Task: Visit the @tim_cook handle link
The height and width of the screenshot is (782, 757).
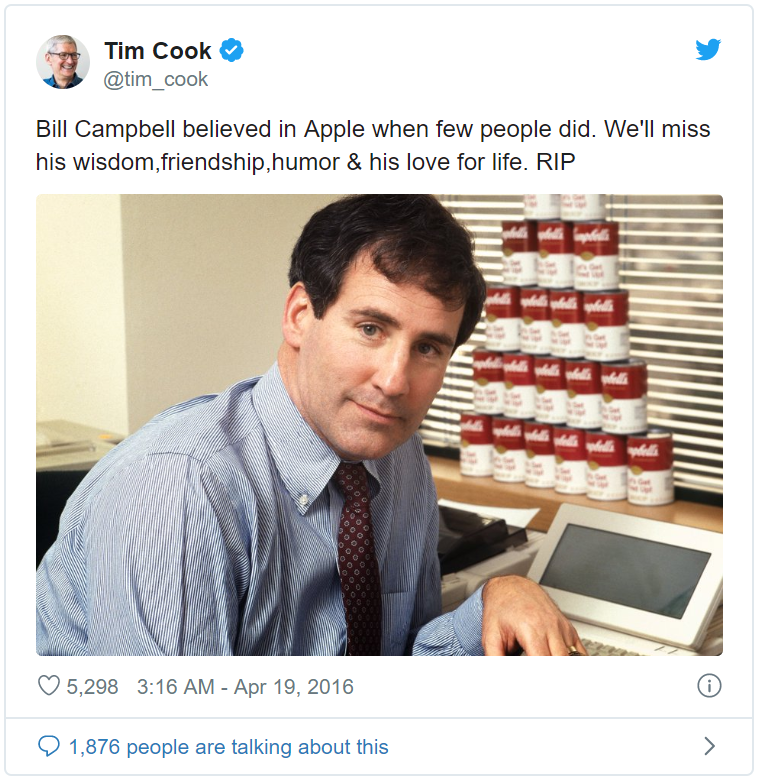Action: coord(156,79)
